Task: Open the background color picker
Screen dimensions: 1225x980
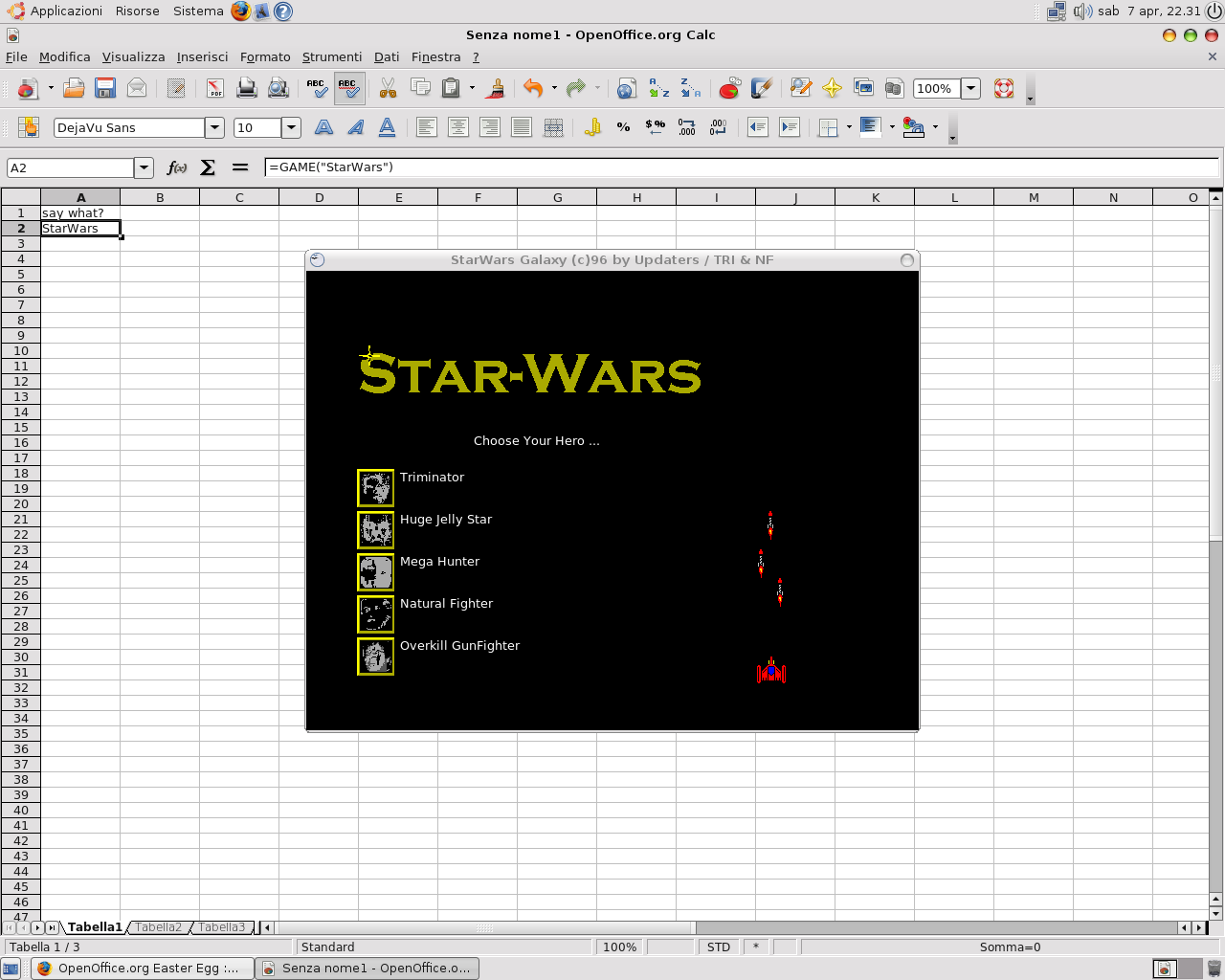Action: point(892,127)
